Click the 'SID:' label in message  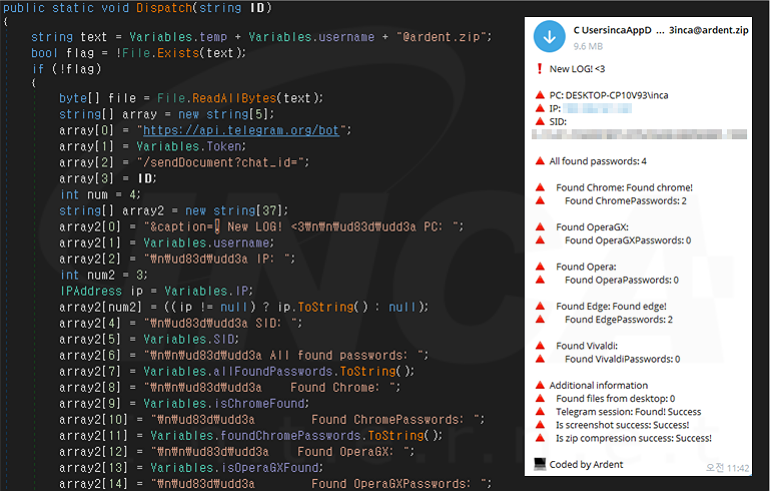558,122
